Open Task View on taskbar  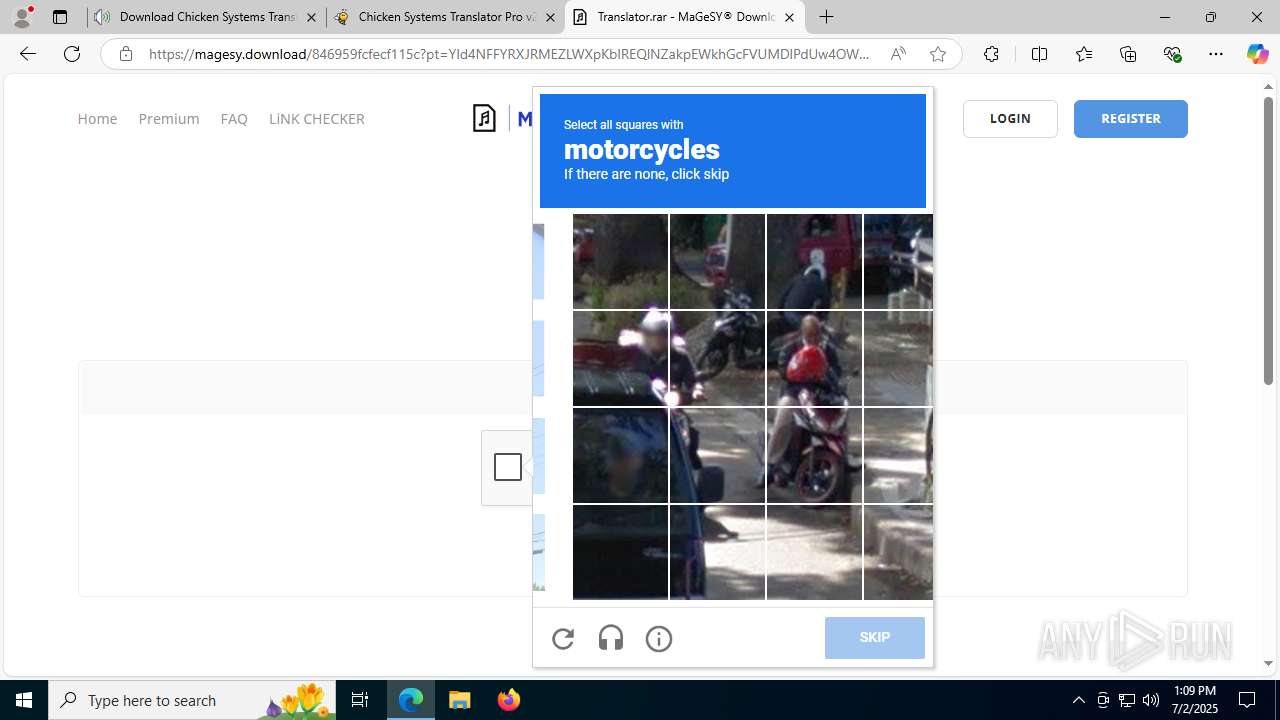360,700
